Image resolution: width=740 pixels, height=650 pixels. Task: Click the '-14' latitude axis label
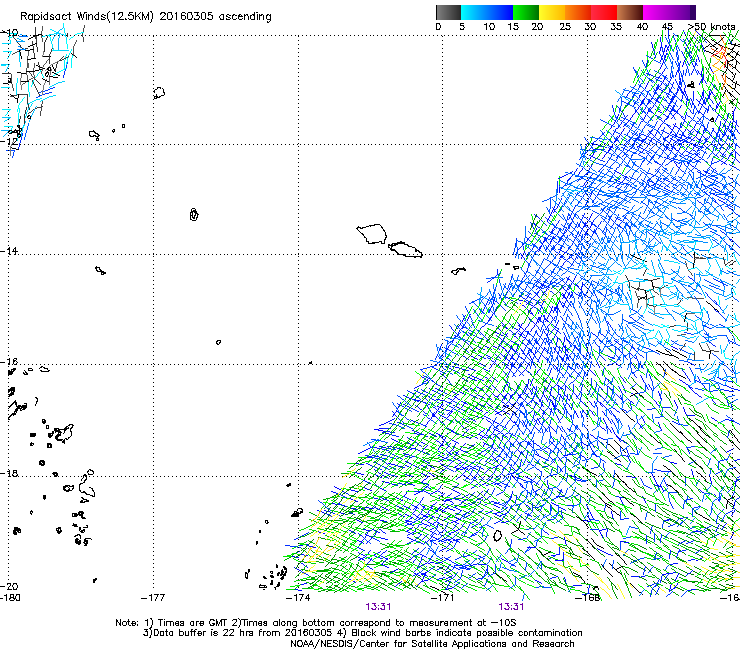click(9, 251)
